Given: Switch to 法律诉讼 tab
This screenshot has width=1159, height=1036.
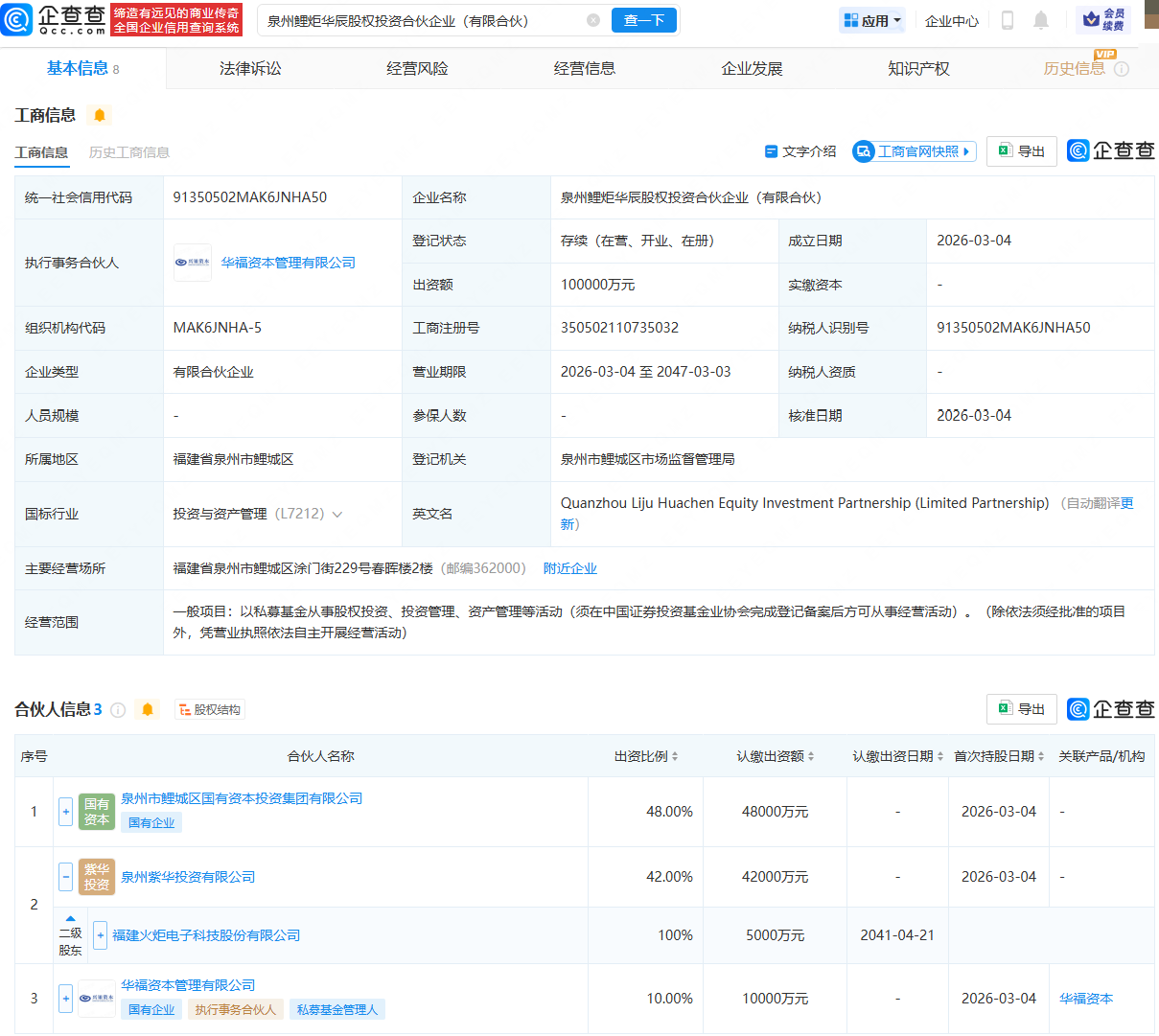Looking at the screenshot, I should [250, 69].
